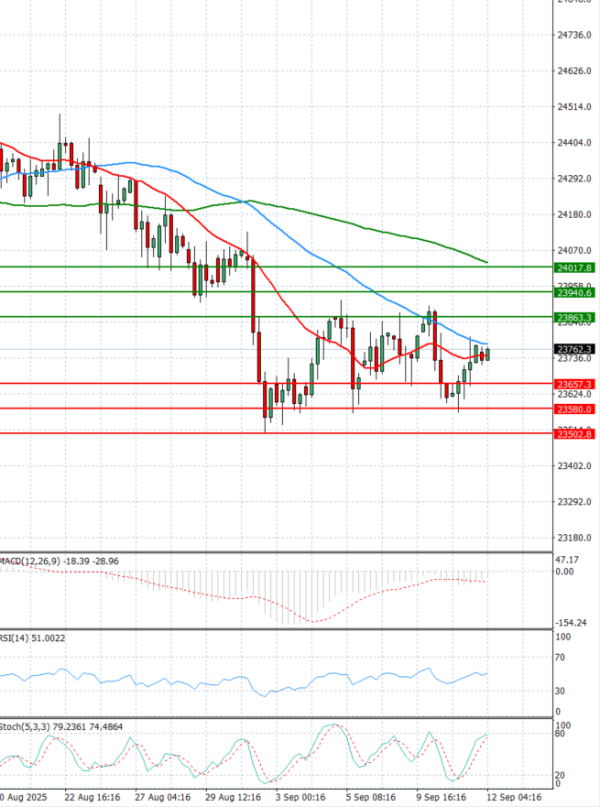Click the 23292.0 price axis value
The image size is (600, 807).
pos(574,502)
